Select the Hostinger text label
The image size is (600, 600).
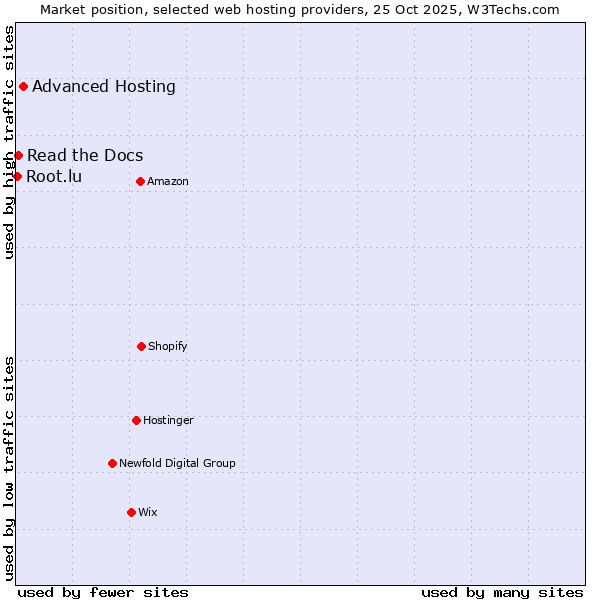click(168, 420)
